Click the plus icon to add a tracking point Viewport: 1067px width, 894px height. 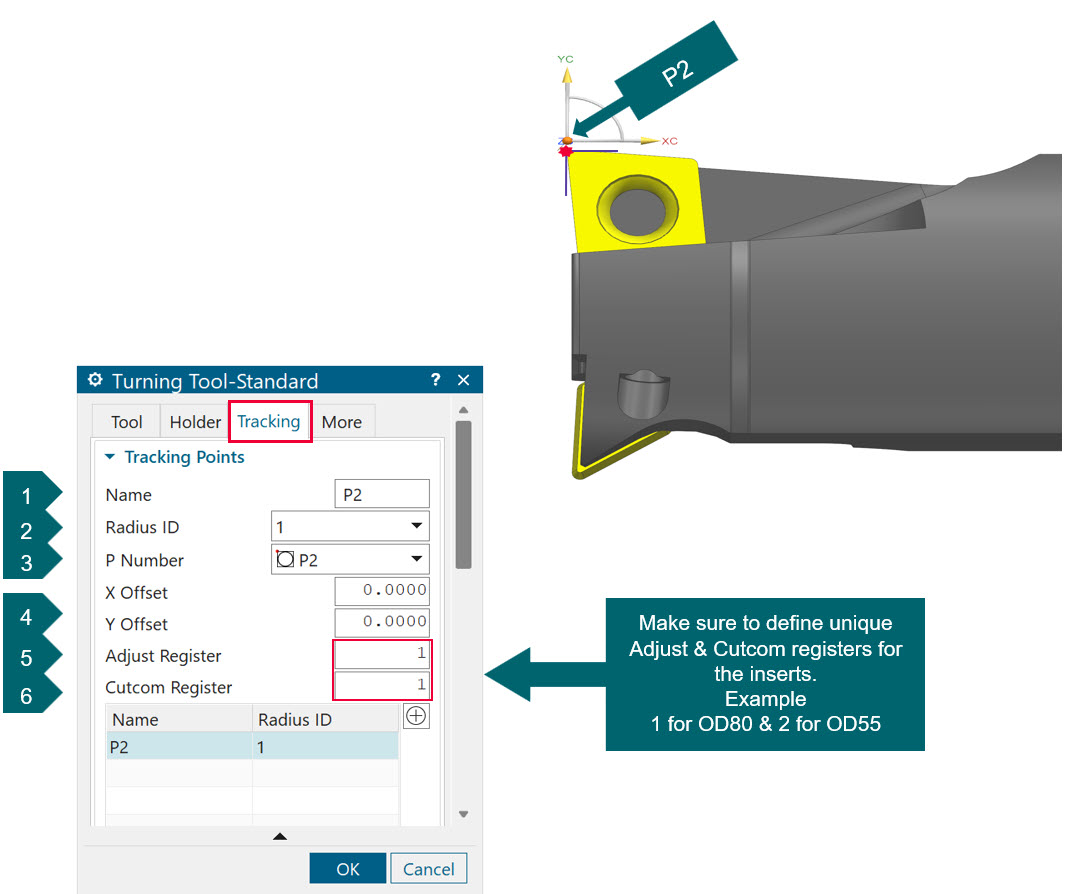(416, 715)
